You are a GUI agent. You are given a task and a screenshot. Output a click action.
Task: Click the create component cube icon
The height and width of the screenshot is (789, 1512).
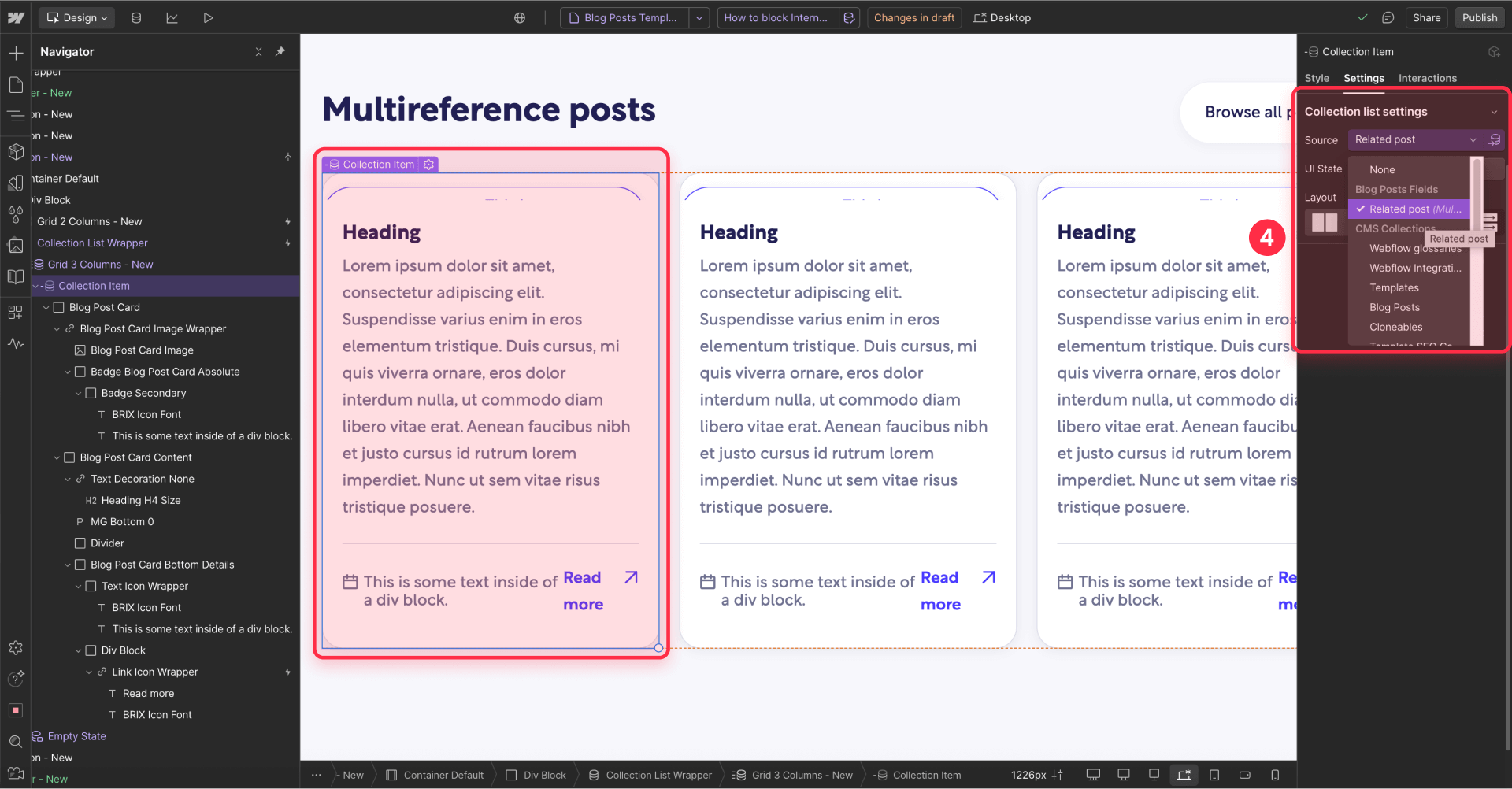pyautogui.click(x=1494, y=52)
